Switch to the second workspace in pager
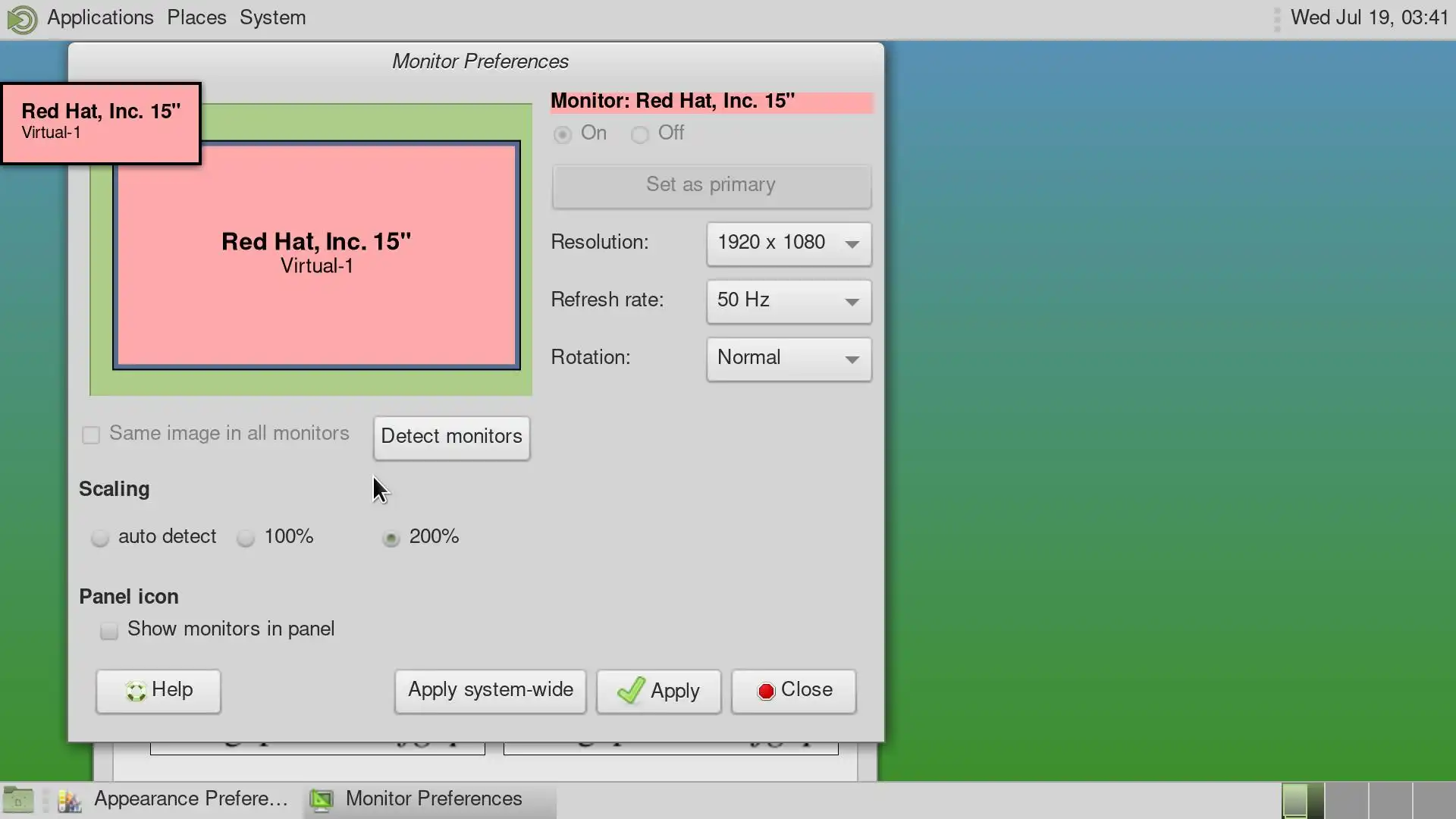 [1347, 800]
